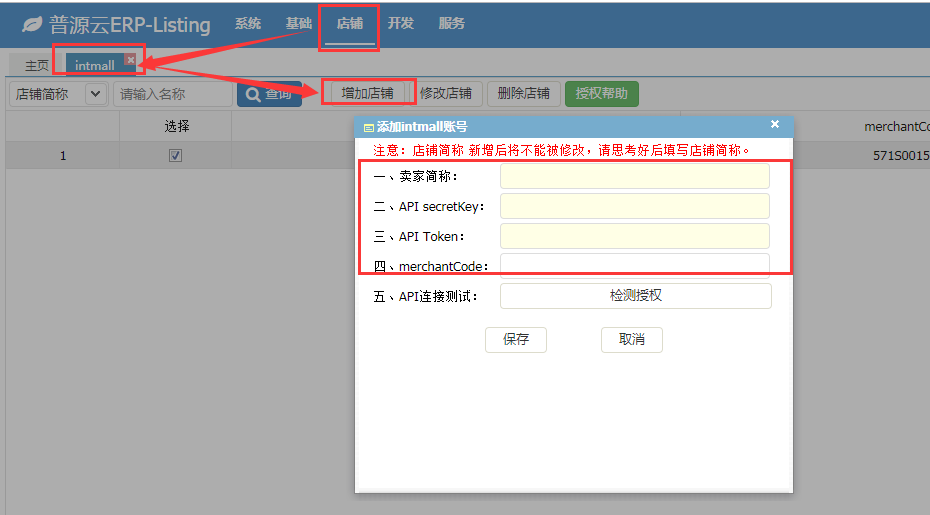Screen dimensions: 930x515
Task: Open the 基础 menu
Action: 298,23
